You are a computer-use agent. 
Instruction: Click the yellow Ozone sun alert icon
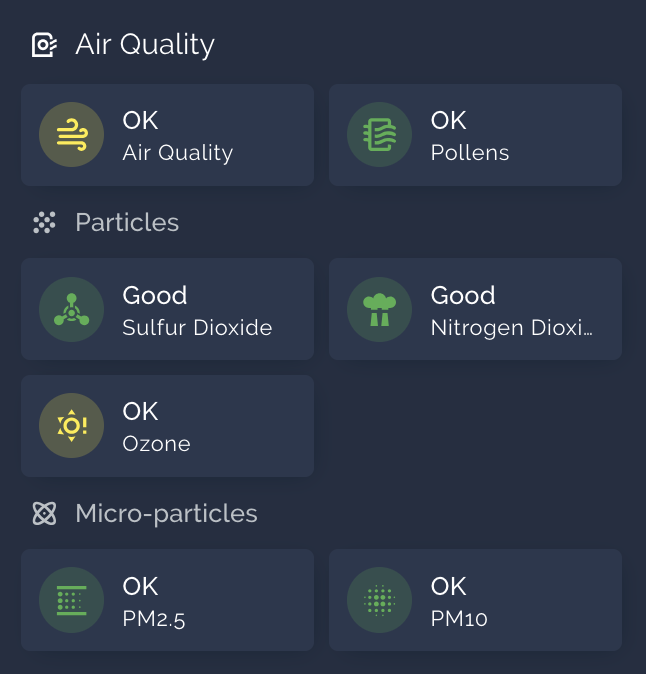[71, 426]
